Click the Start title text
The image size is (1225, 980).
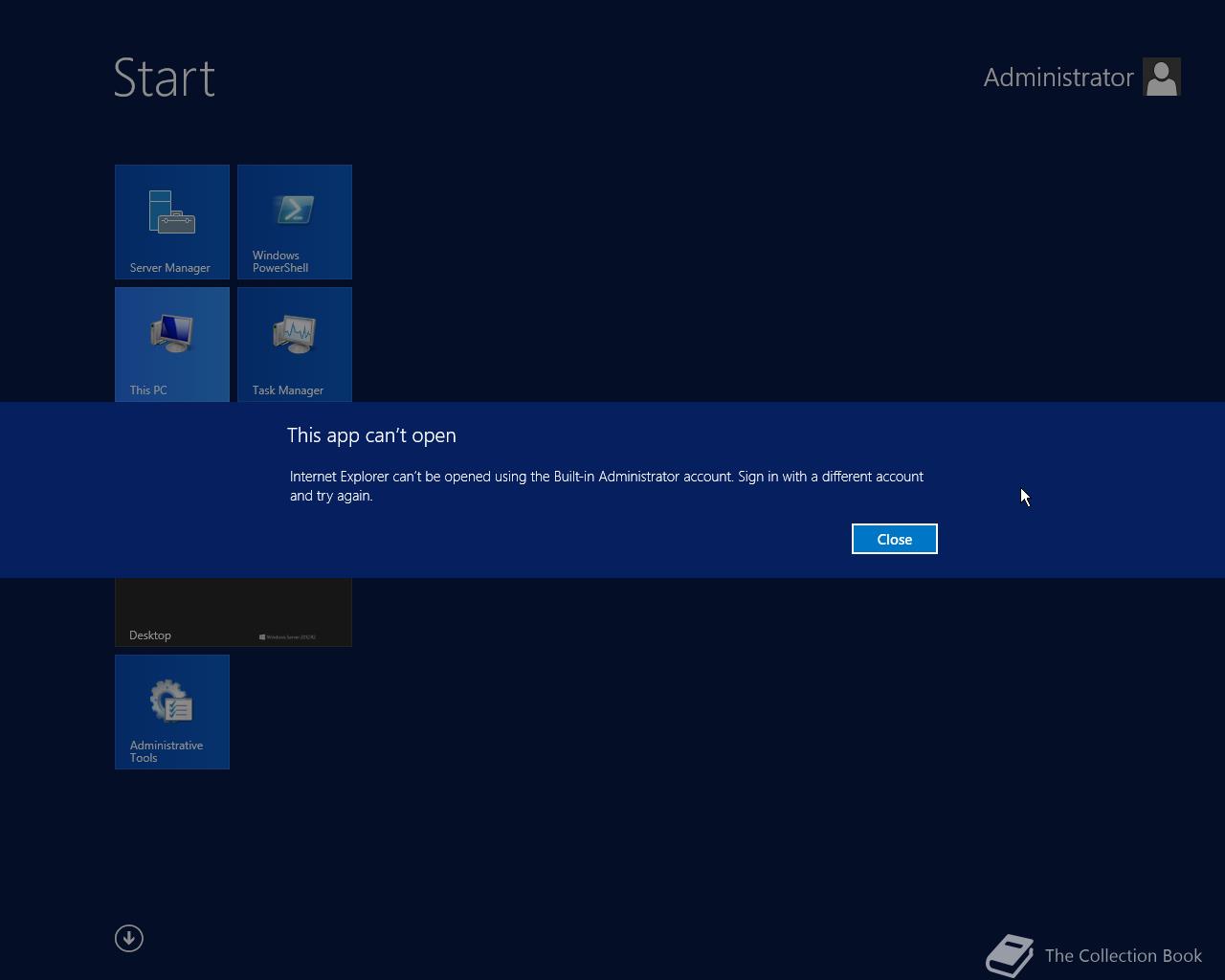(165, 78)
